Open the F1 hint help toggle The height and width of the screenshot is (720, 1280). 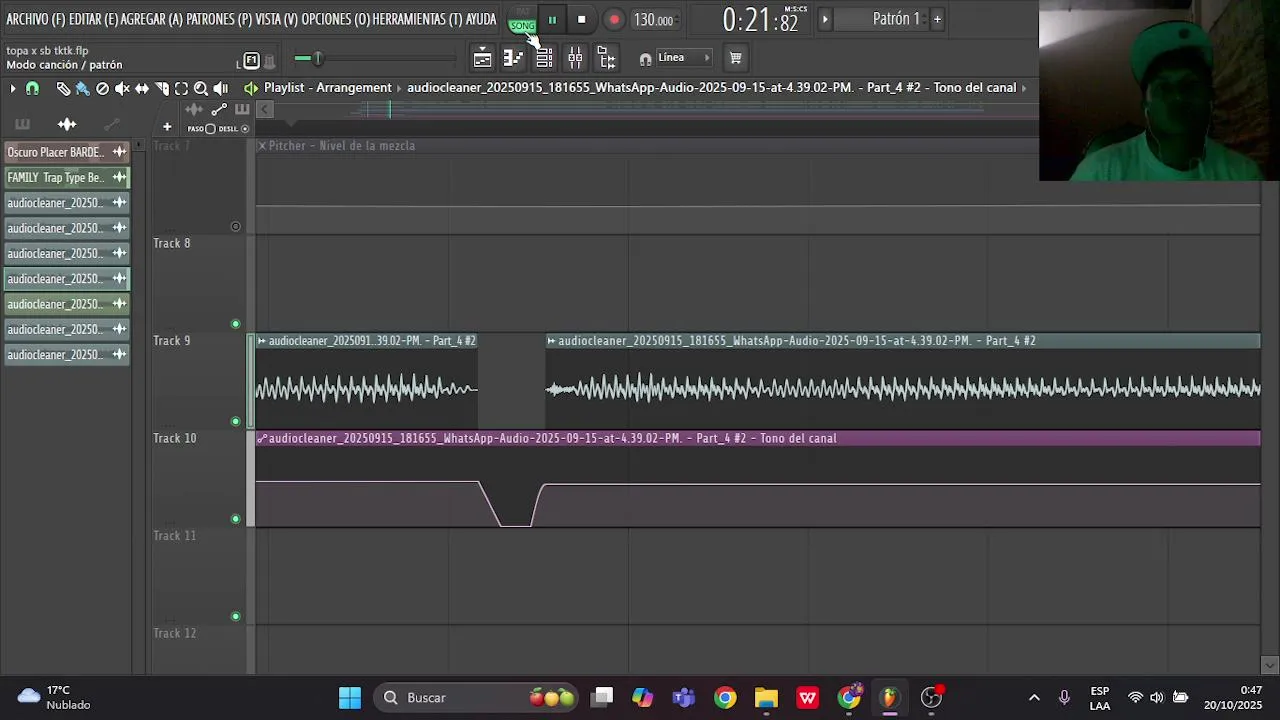click(251, 60)
